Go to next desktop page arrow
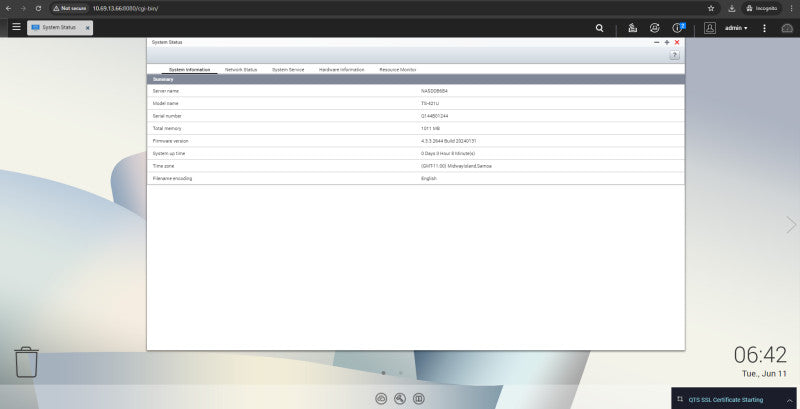This screenshot has width=800, height=409. [x=791, y=224]
